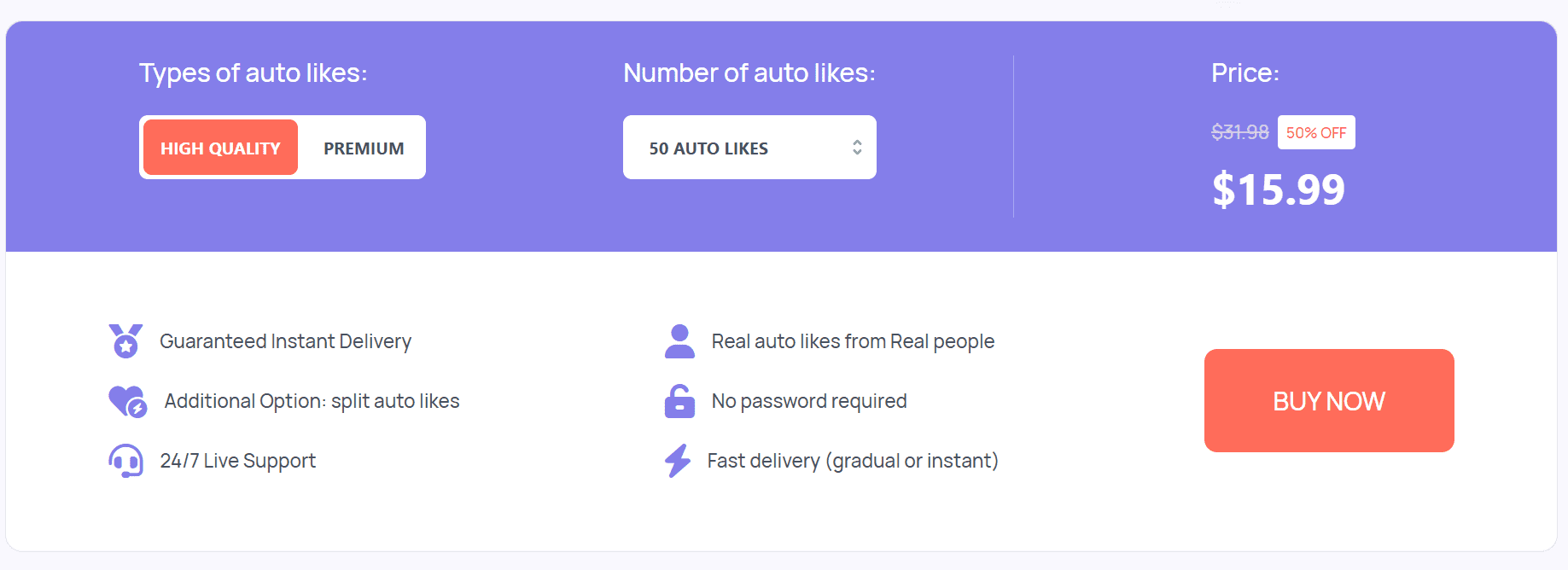The height and width of the screenshot is (570, 1568).
Task: Click the 24/7 Live Support text
Action: coord(237,461)
